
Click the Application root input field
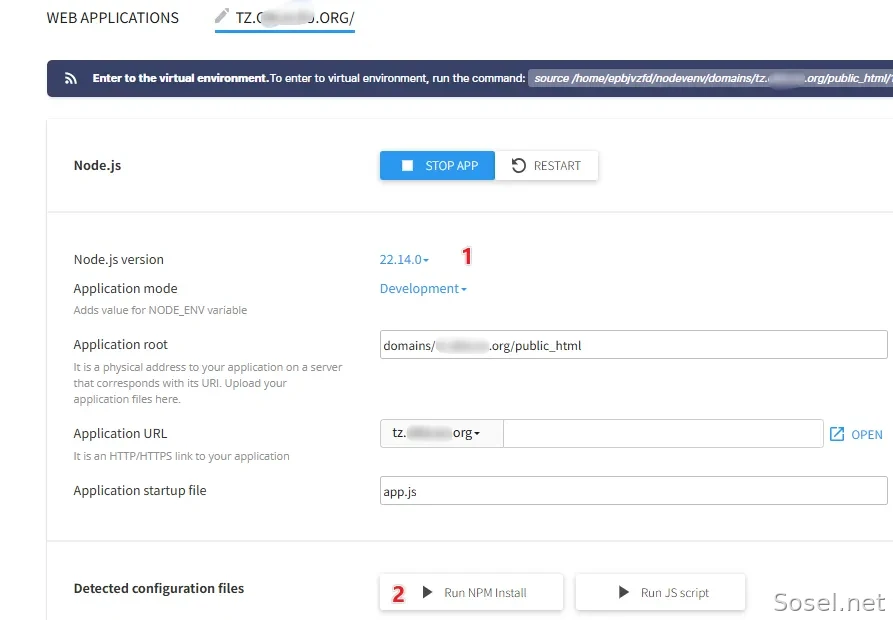(633, 345)
